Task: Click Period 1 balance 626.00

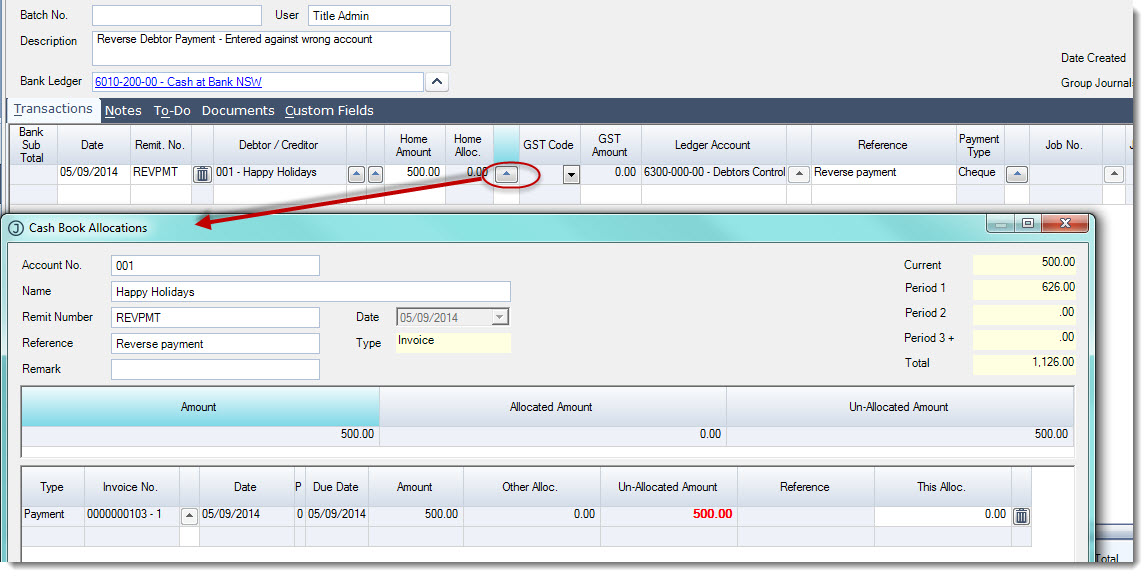Action: coord(1024,288)
